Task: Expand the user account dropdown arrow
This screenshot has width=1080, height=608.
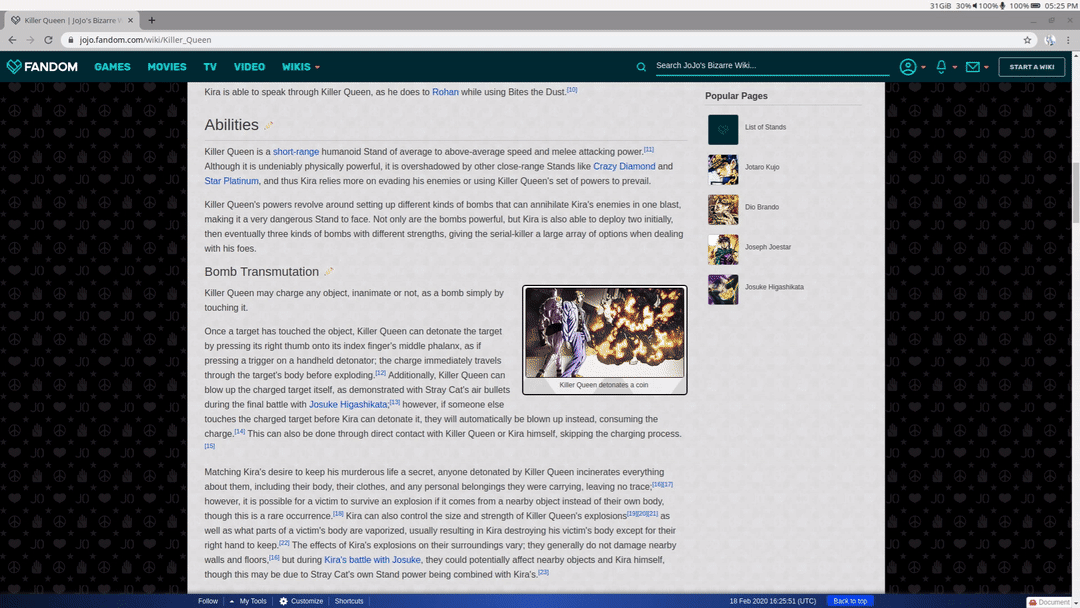Action: point(923,67)
